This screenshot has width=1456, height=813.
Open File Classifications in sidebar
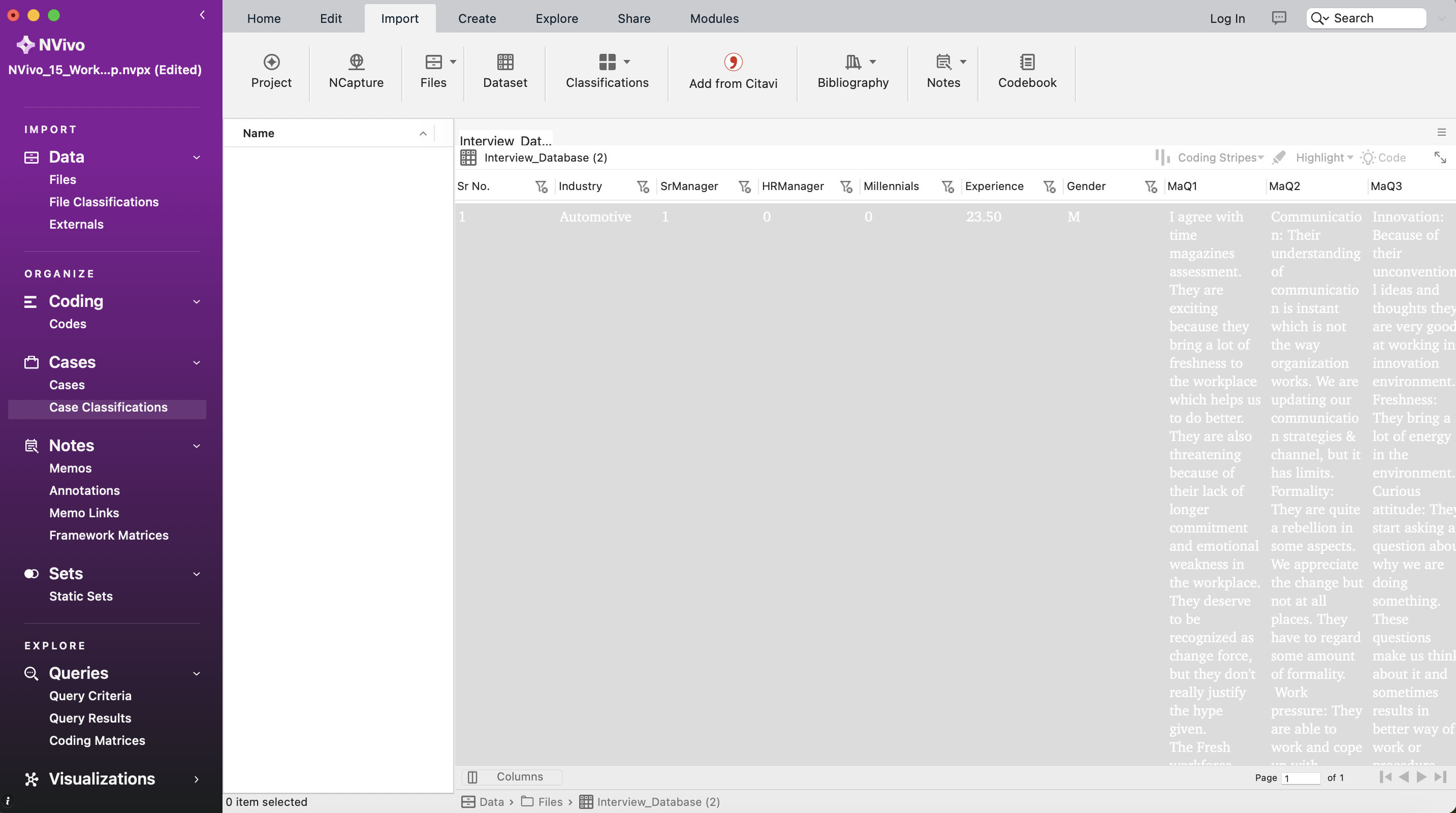104,202
